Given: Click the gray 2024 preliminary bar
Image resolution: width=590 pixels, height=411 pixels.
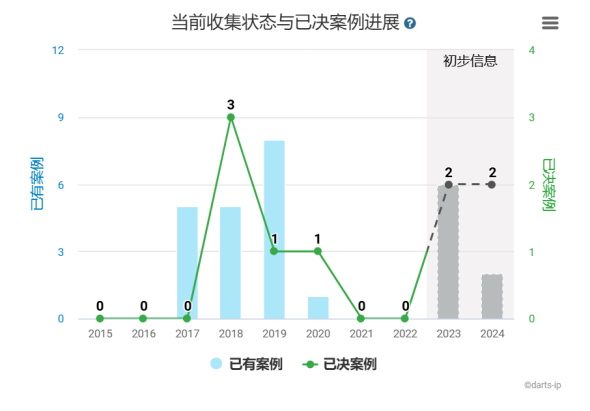Looking at the screenshot, I should 492,297.
